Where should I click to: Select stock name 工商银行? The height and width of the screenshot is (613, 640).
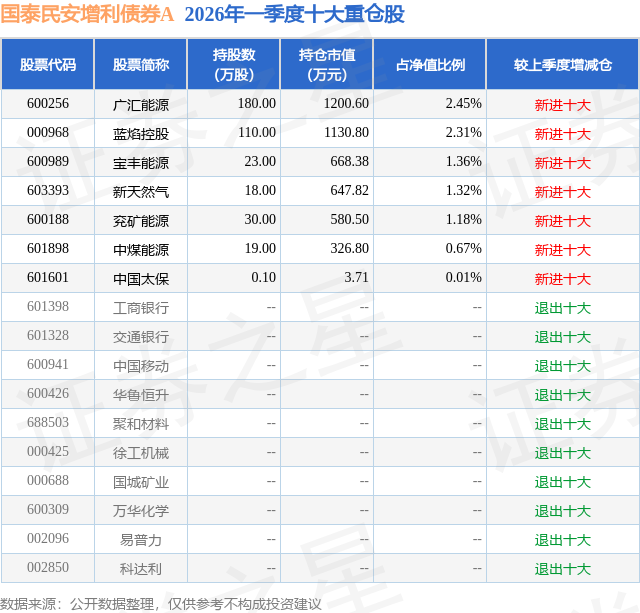(x=141, y=308)
